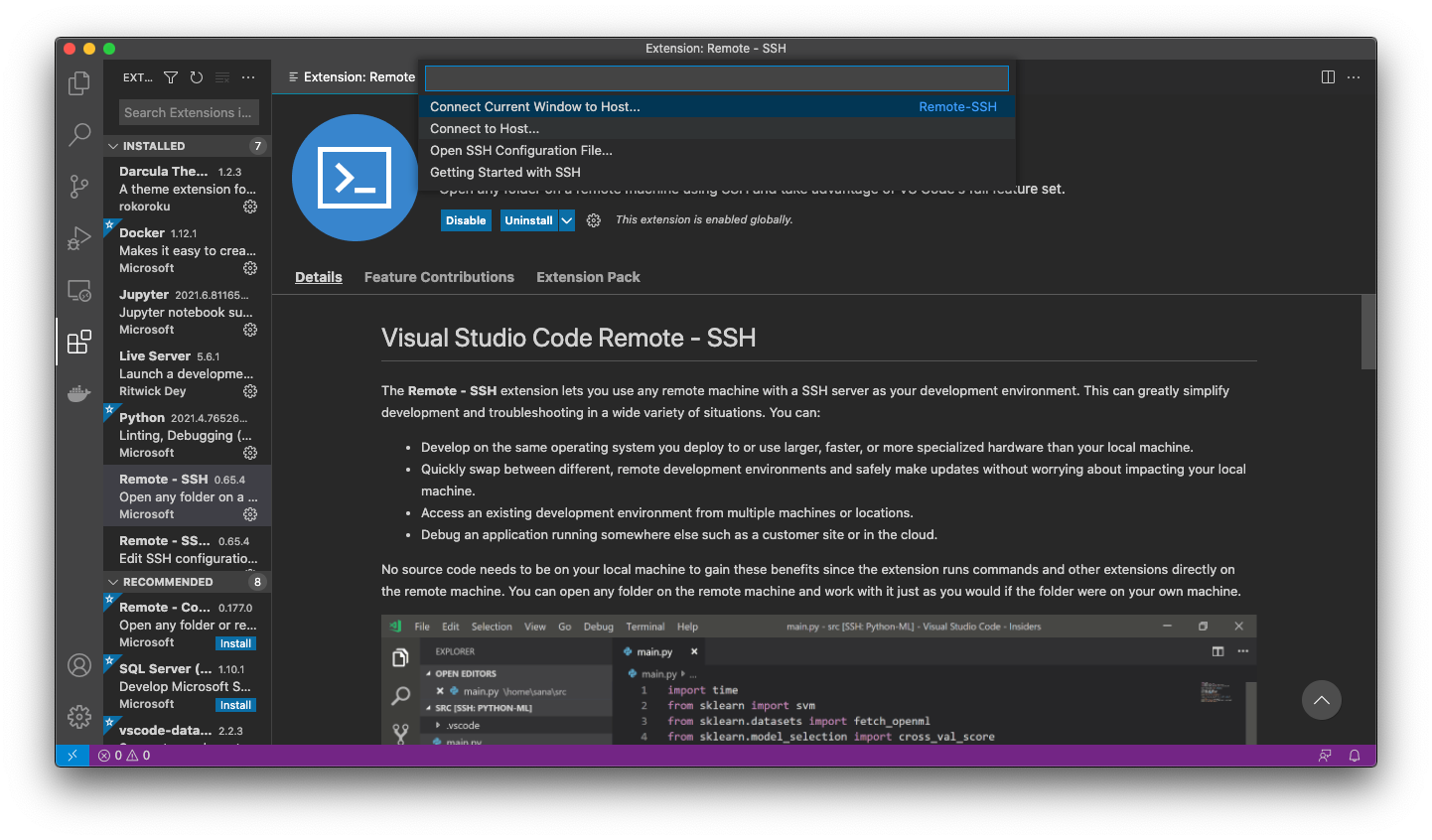Select Connect to Host... command
Image resolution: width=1432 pixels, height=840 pixels.
click(x=485, y=129)
